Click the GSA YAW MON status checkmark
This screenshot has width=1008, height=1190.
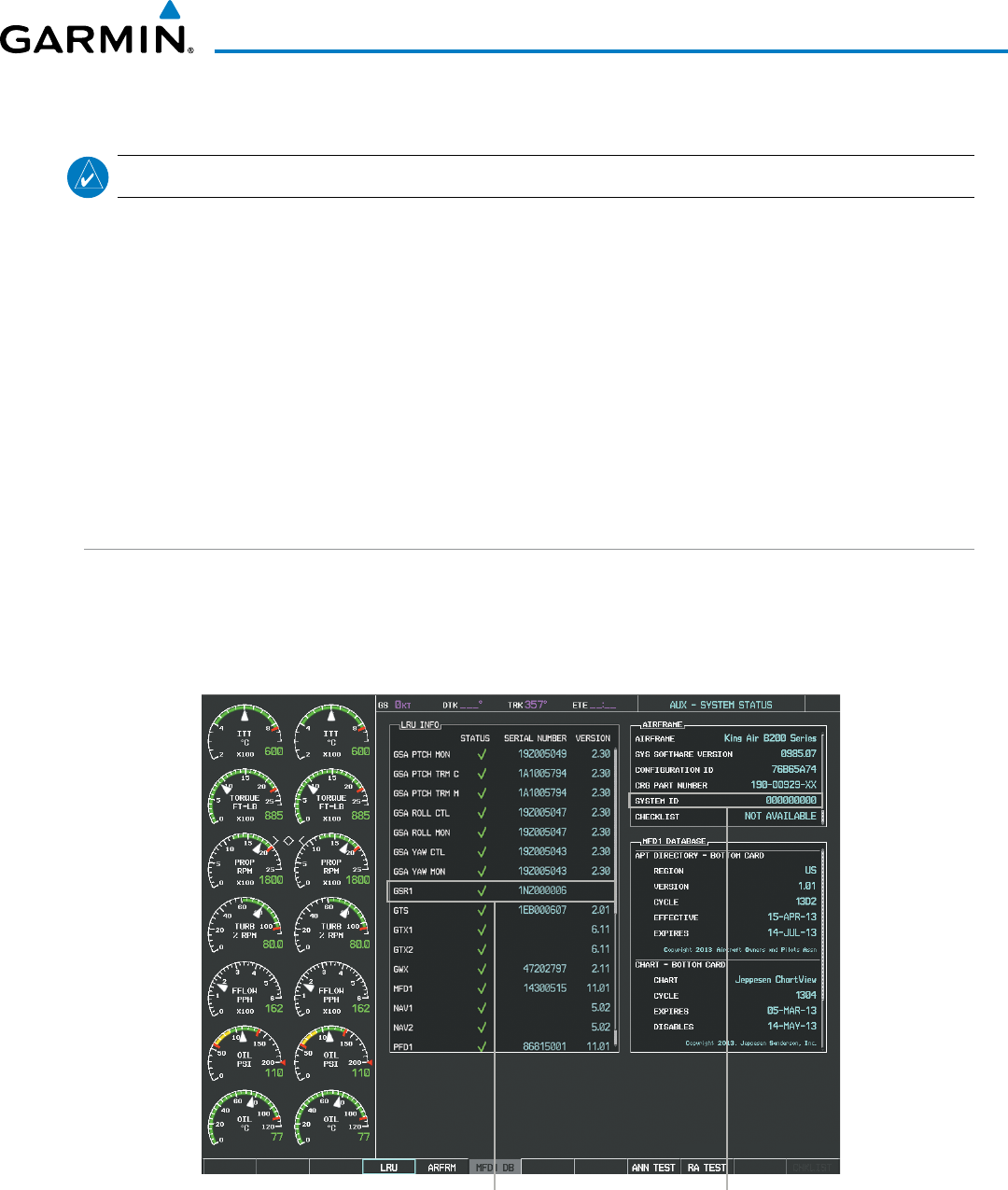(482, 872)
